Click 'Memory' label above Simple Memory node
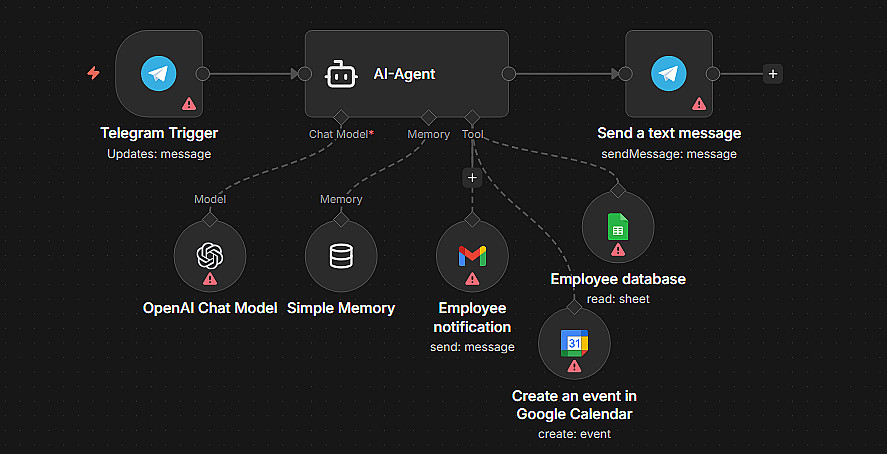 coord(341,200)
